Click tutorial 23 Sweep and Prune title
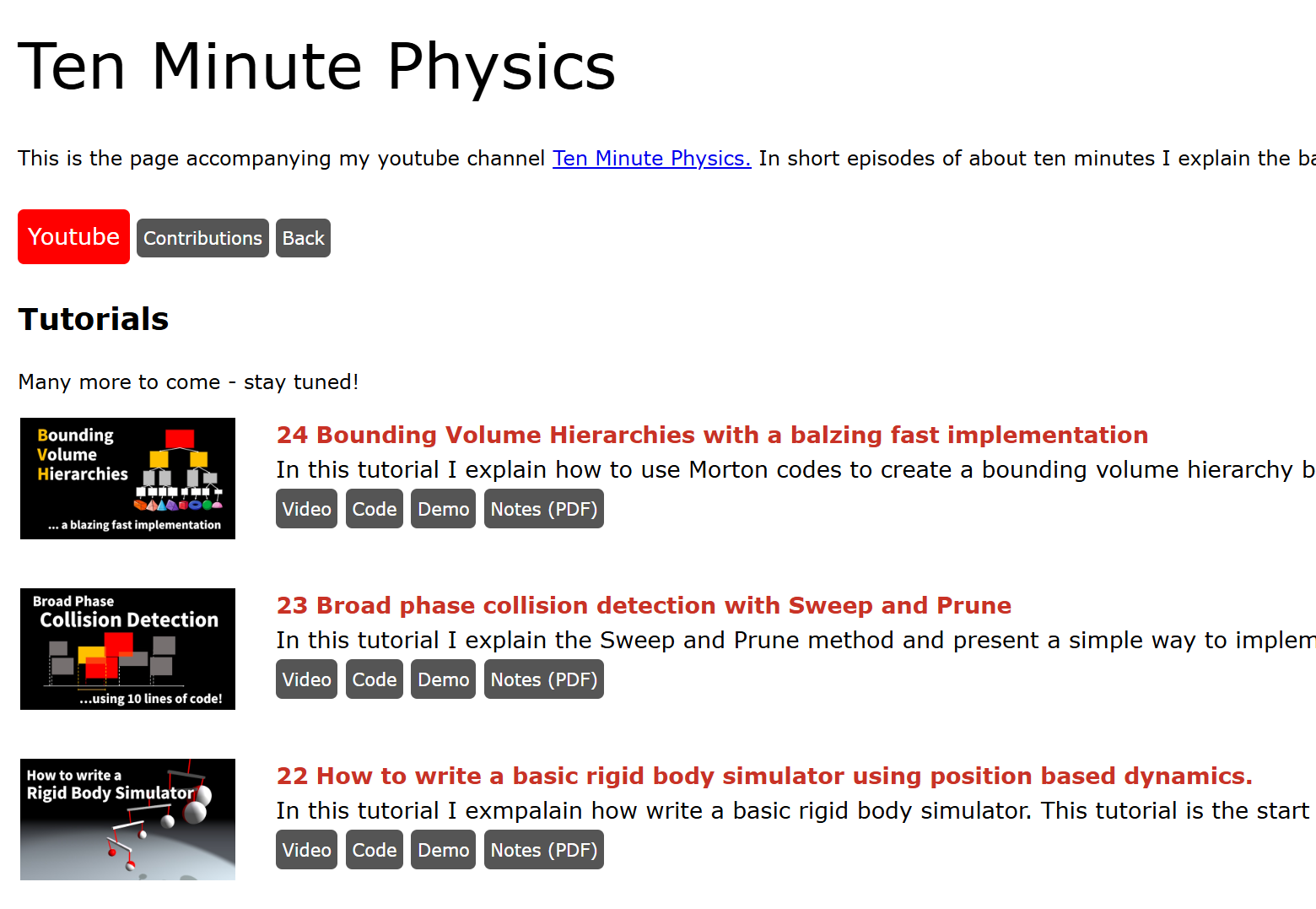Image resolution: width=1316 pixels, height=909 pixels. 644,605
